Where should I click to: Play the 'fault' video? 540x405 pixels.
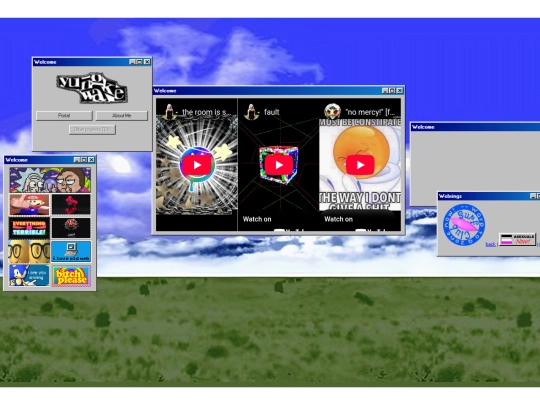pos(279,165)
